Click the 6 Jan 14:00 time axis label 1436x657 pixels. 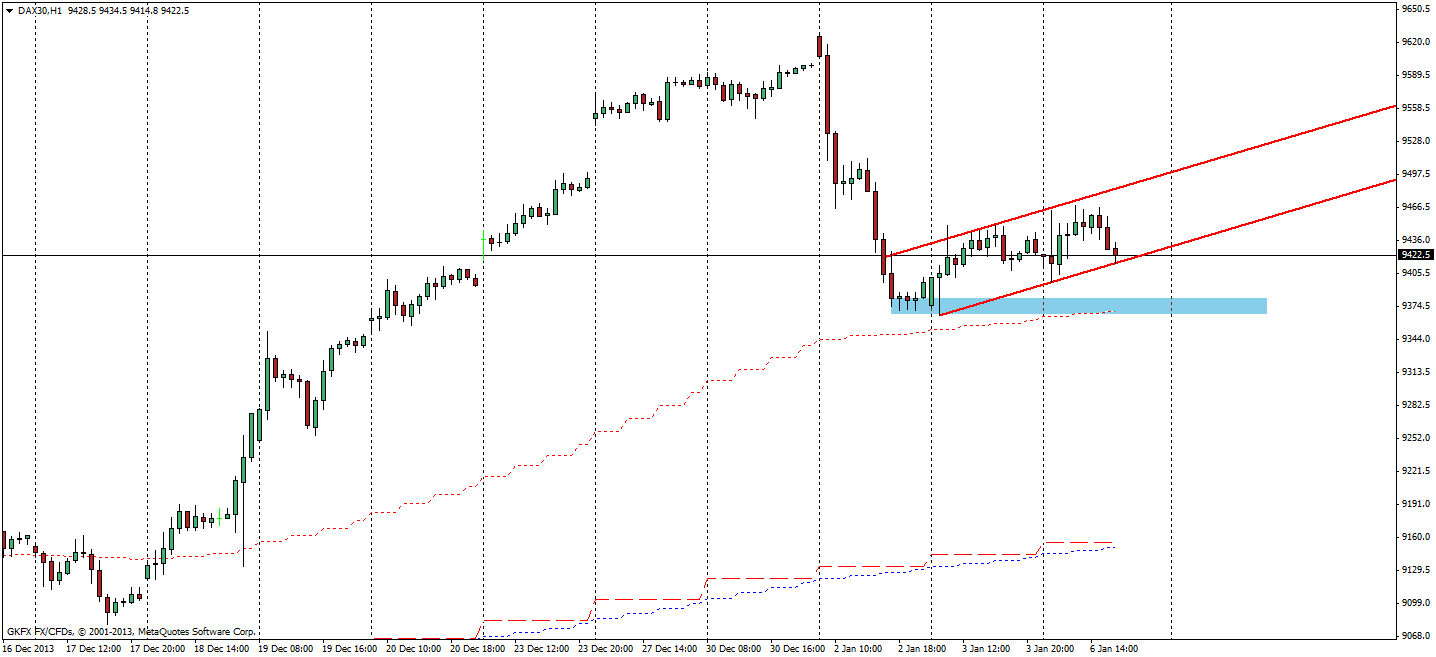pos(1116,648)
